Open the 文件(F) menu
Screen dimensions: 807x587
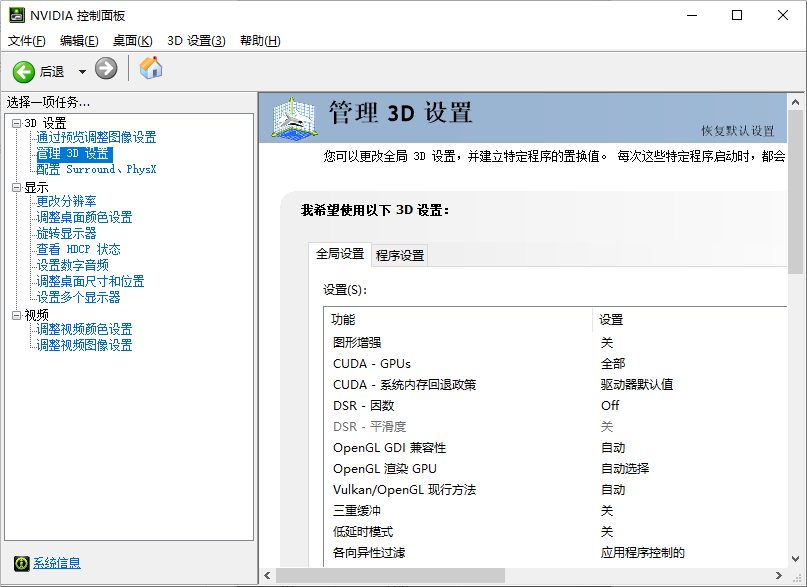click(27, 40)
